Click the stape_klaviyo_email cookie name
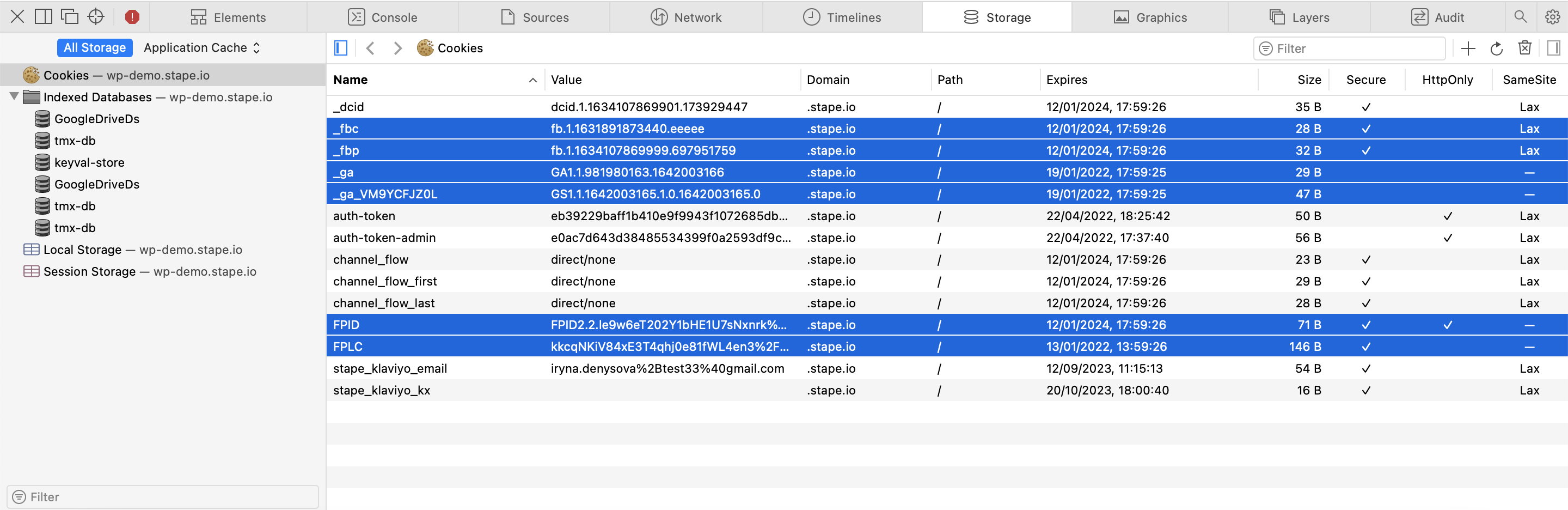 (390, 368)
